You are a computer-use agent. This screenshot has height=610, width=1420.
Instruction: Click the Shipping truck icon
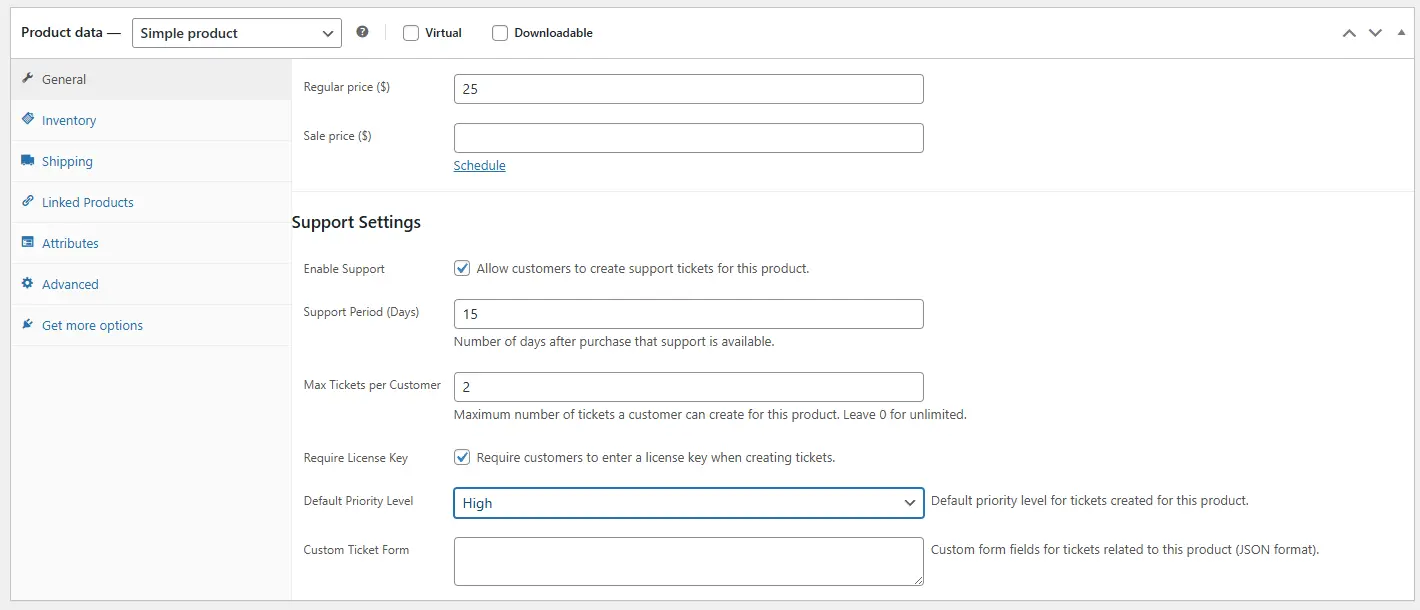pyautogui.click(x=28, y=161)
